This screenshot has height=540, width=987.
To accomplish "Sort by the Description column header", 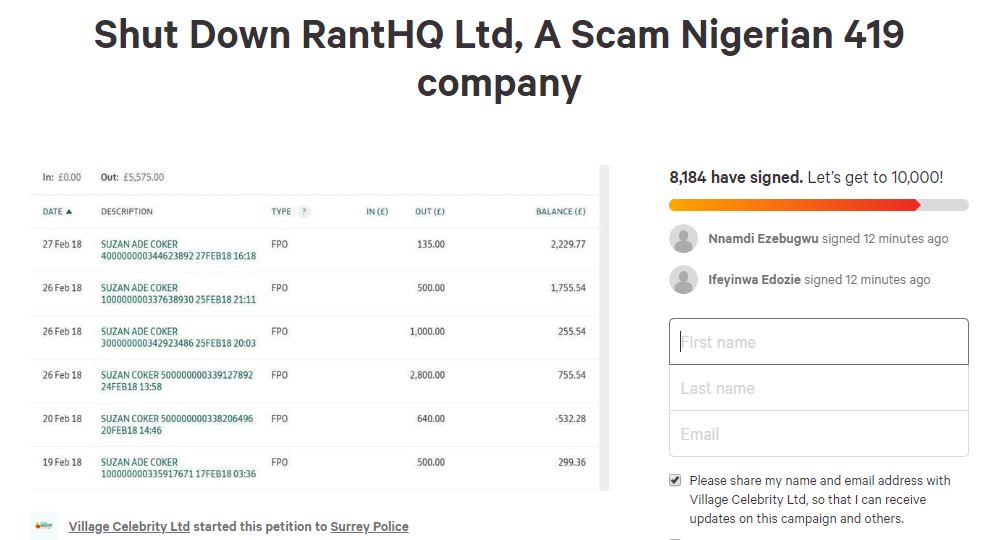I will pos(127,211).
